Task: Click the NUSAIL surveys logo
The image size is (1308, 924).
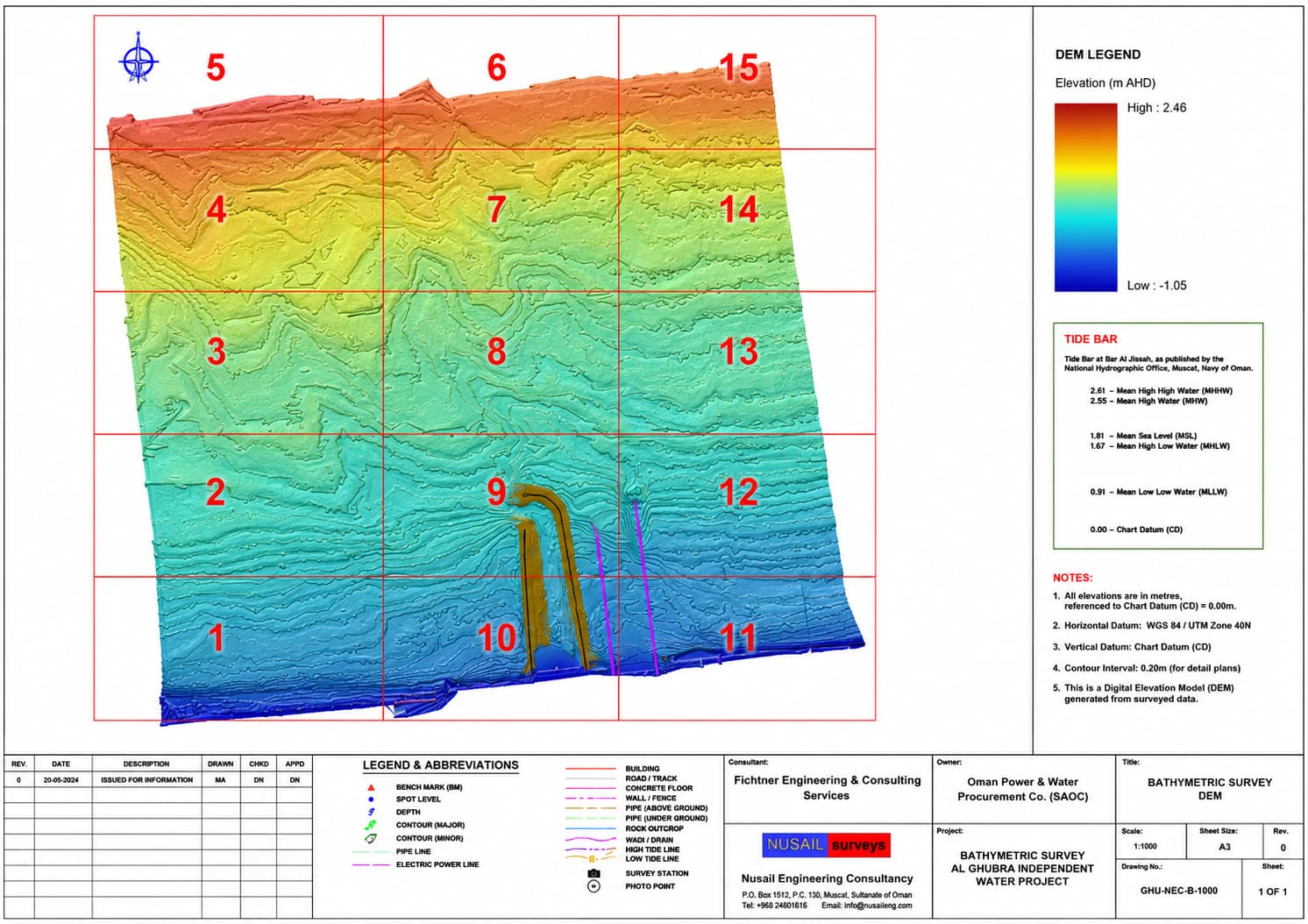Action: pos(826,845)
